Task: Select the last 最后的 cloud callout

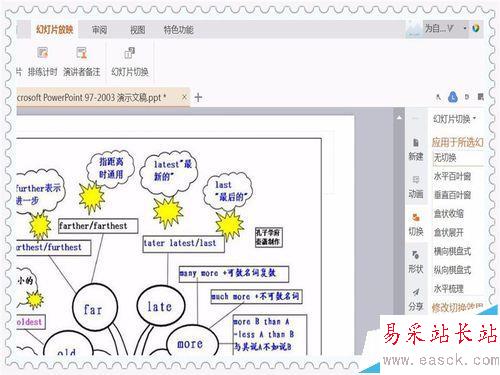Action: [x=228, y=191]
